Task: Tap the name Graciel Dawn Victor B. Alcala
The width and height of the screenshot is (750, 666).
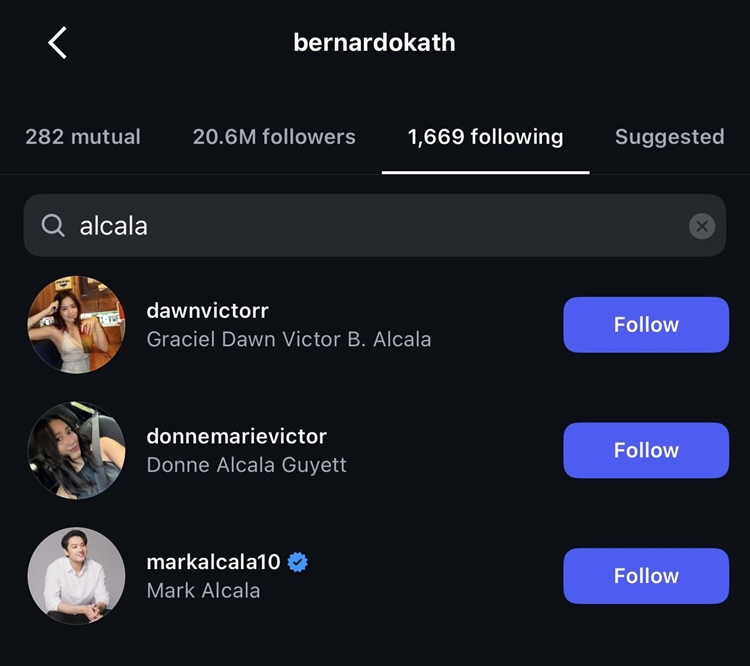Action: (x=289, y=340)
